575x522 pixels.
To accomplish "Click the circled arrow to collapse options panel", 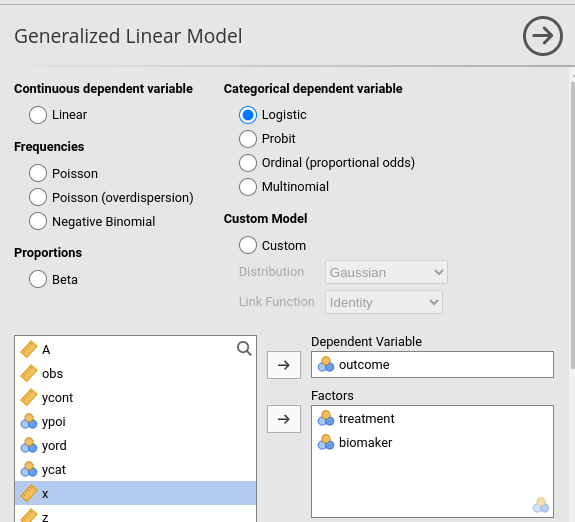I will click(x=543, y=36).
